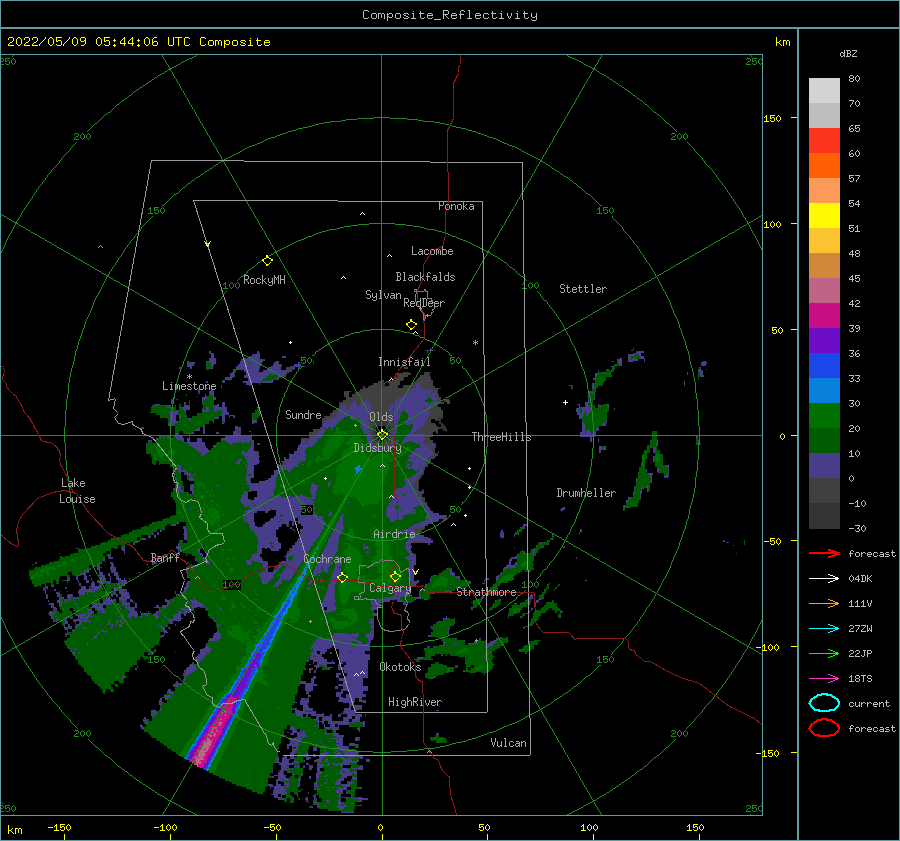This screenshot has height=841, width=900.
Task: Click the Airdrie city label
Action: [x=394, y=534]
